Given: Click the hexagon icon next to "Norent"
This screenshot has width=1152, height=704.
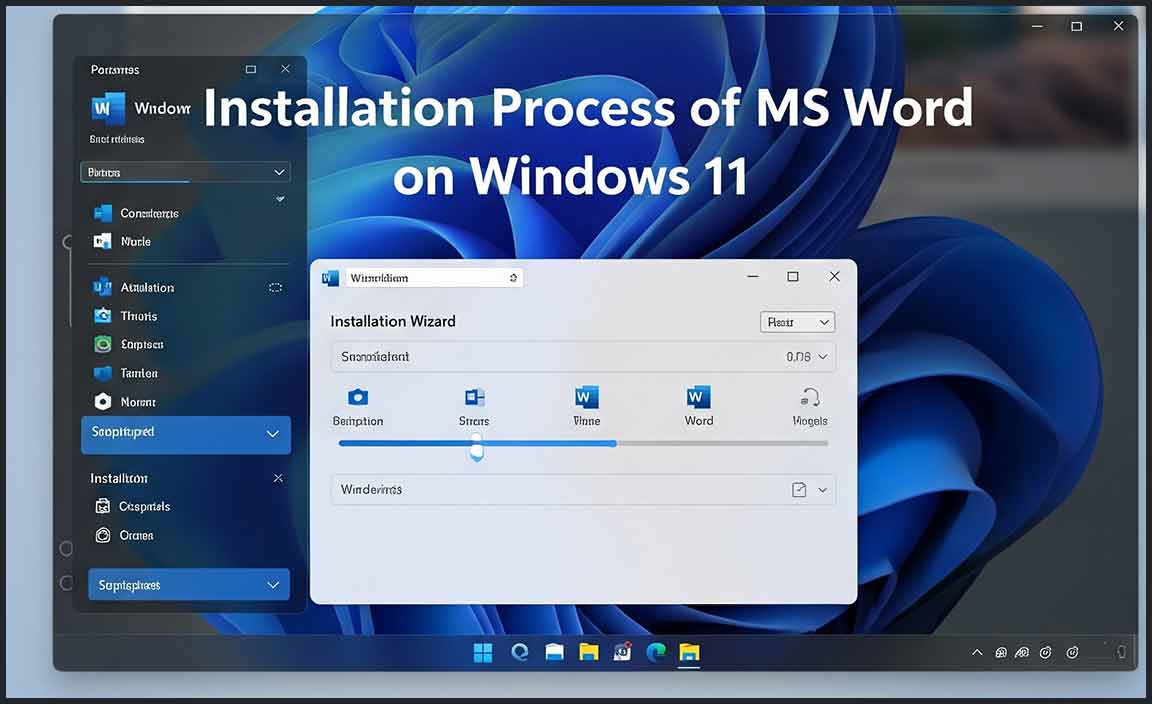Looking at the screenshot, I should pos(102,401).
